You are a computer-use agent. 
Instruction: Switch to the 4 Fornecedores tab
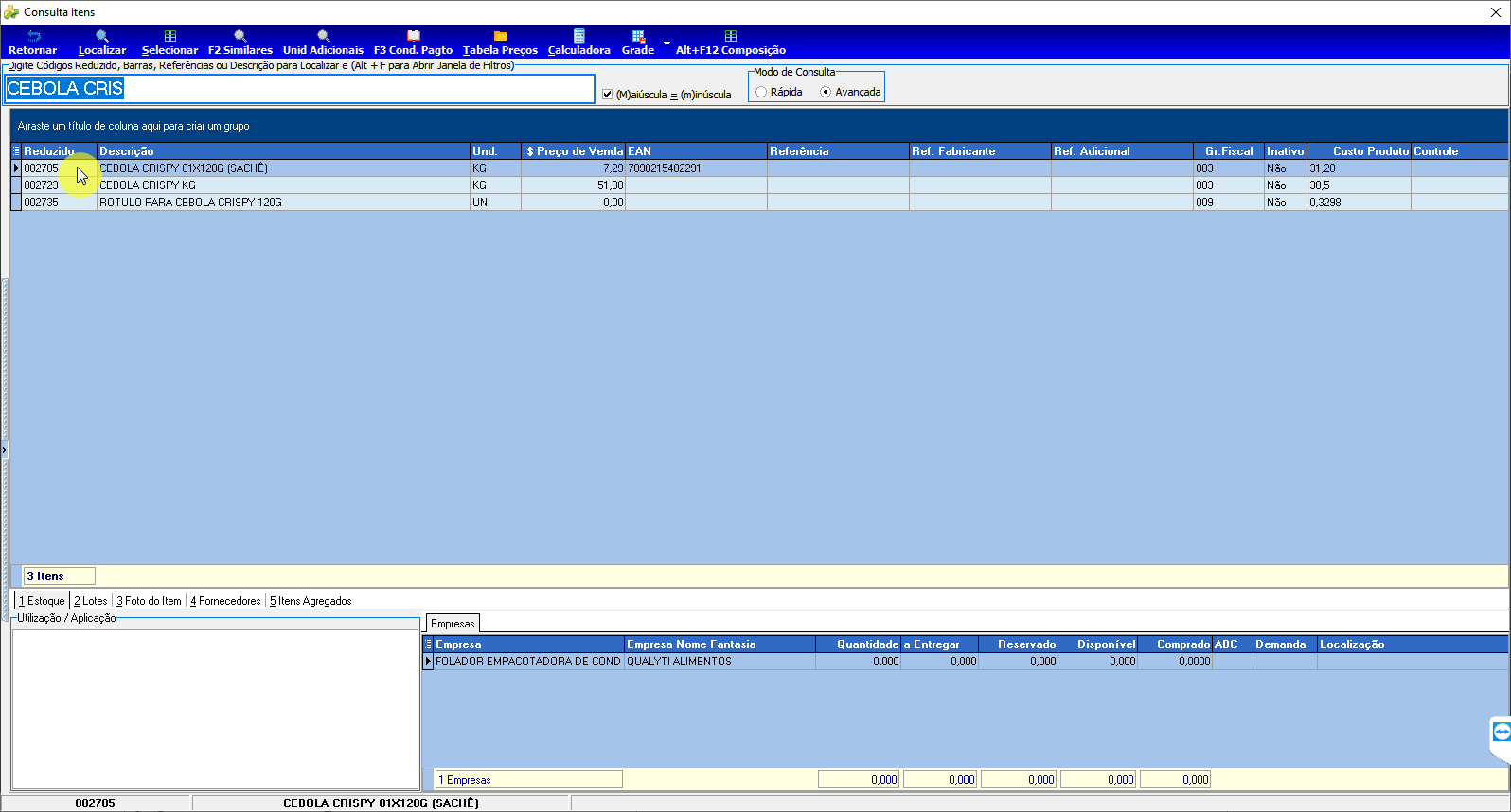click(x=225, y=601)
